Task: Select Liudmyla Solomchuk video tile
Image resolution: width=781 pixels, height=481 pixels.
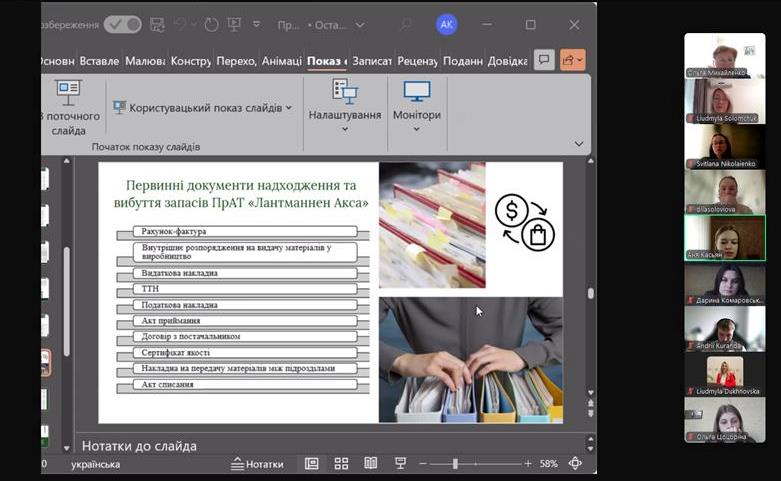Action: coord(725,101)
